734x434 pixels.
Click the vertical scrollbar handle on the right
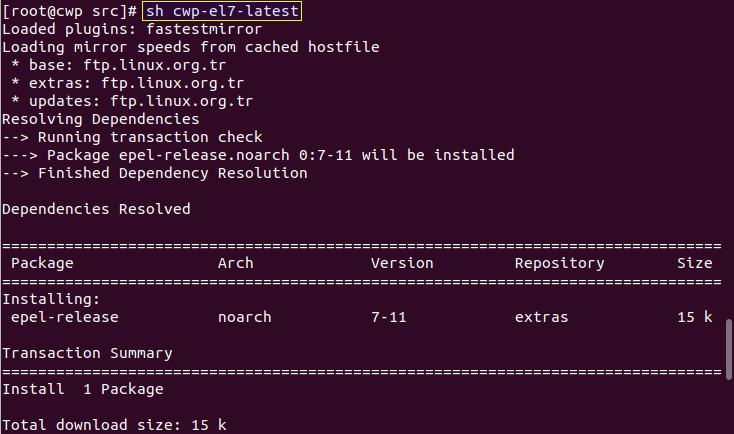(x=729, y=344)
